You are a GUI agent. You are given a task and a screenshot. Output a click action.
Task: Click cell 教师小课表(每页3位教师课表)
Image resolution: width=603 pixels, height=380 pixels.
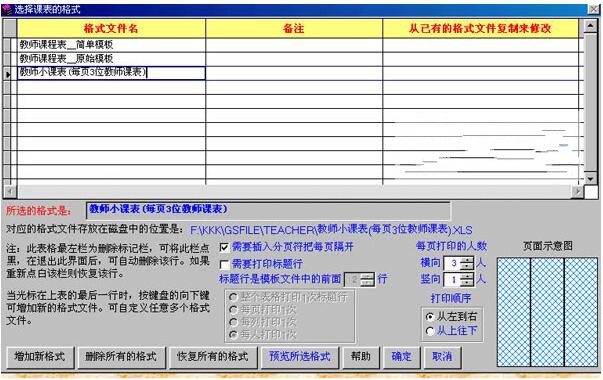[111, 73]
